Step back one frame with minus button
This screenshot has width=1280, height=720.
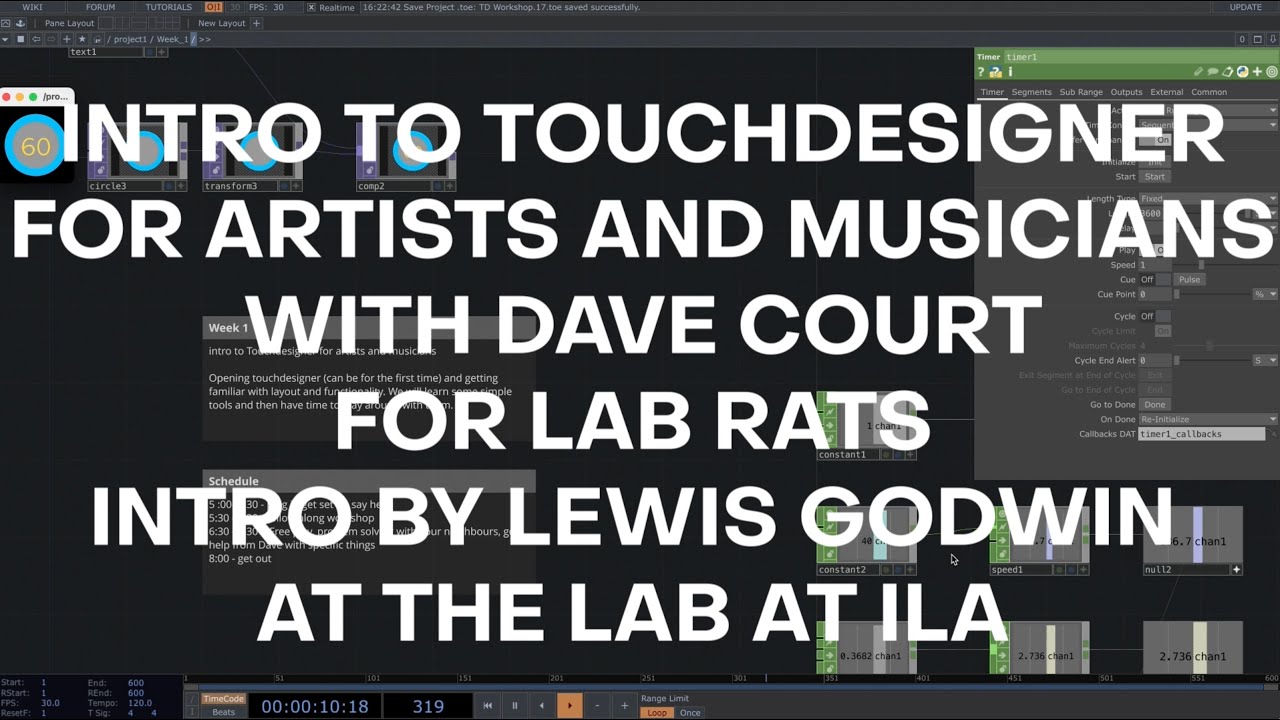point(597,706)
